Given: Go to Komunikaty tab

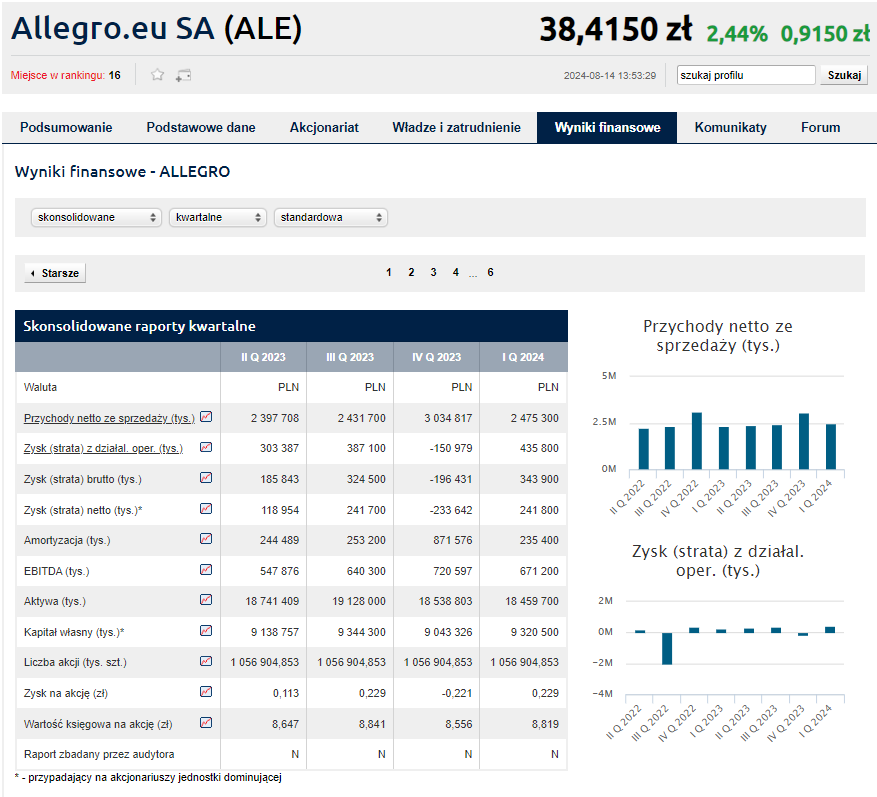Looking at the screenshot, I should click(x=730, y=128).
